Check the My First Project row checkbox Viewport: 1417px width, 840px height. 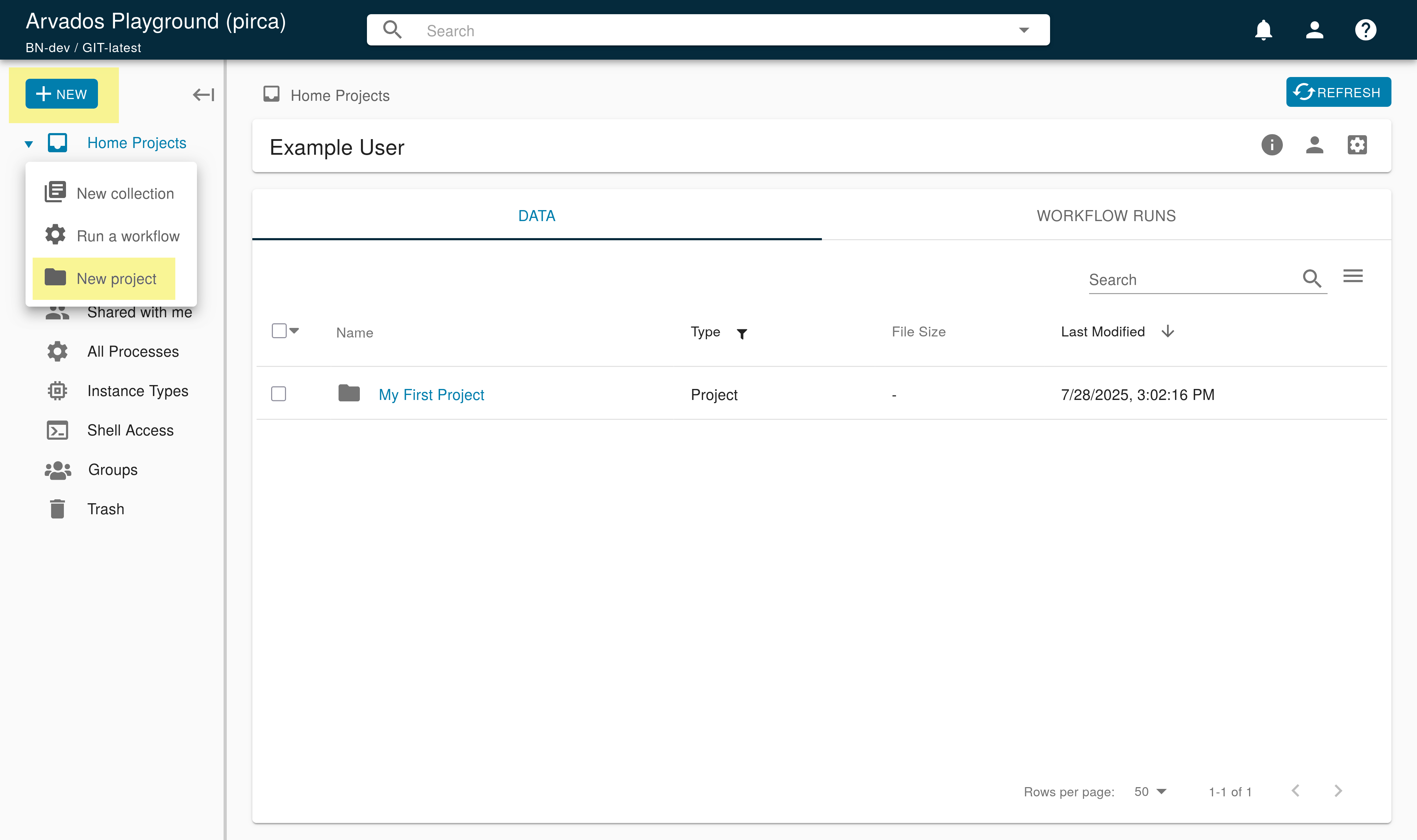[279, 394]
